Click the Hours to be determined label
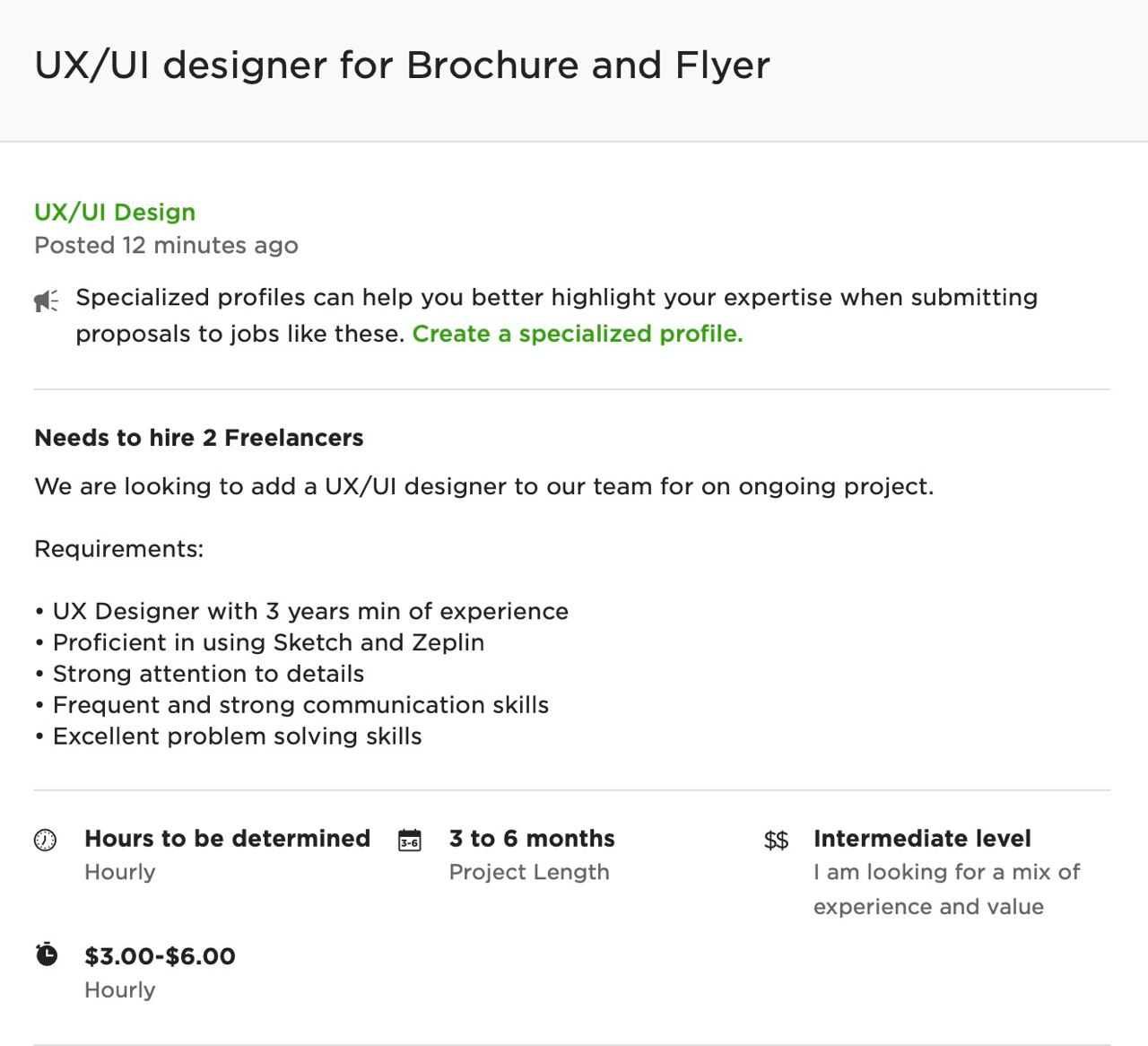 coord(227,838)
